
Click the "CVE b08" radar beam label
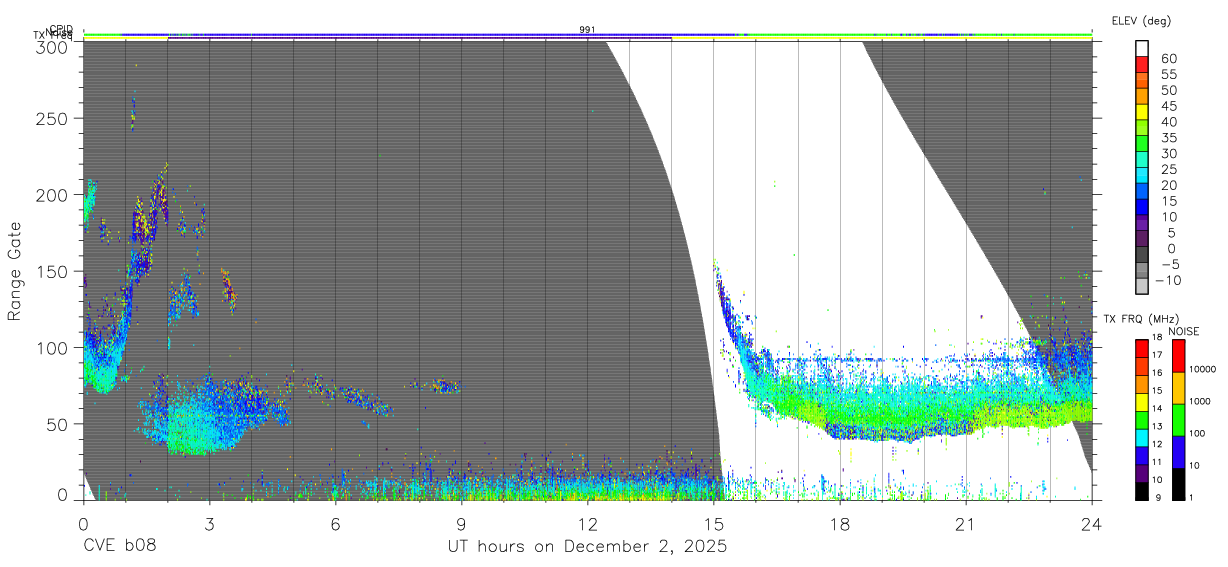pos(119,547)
